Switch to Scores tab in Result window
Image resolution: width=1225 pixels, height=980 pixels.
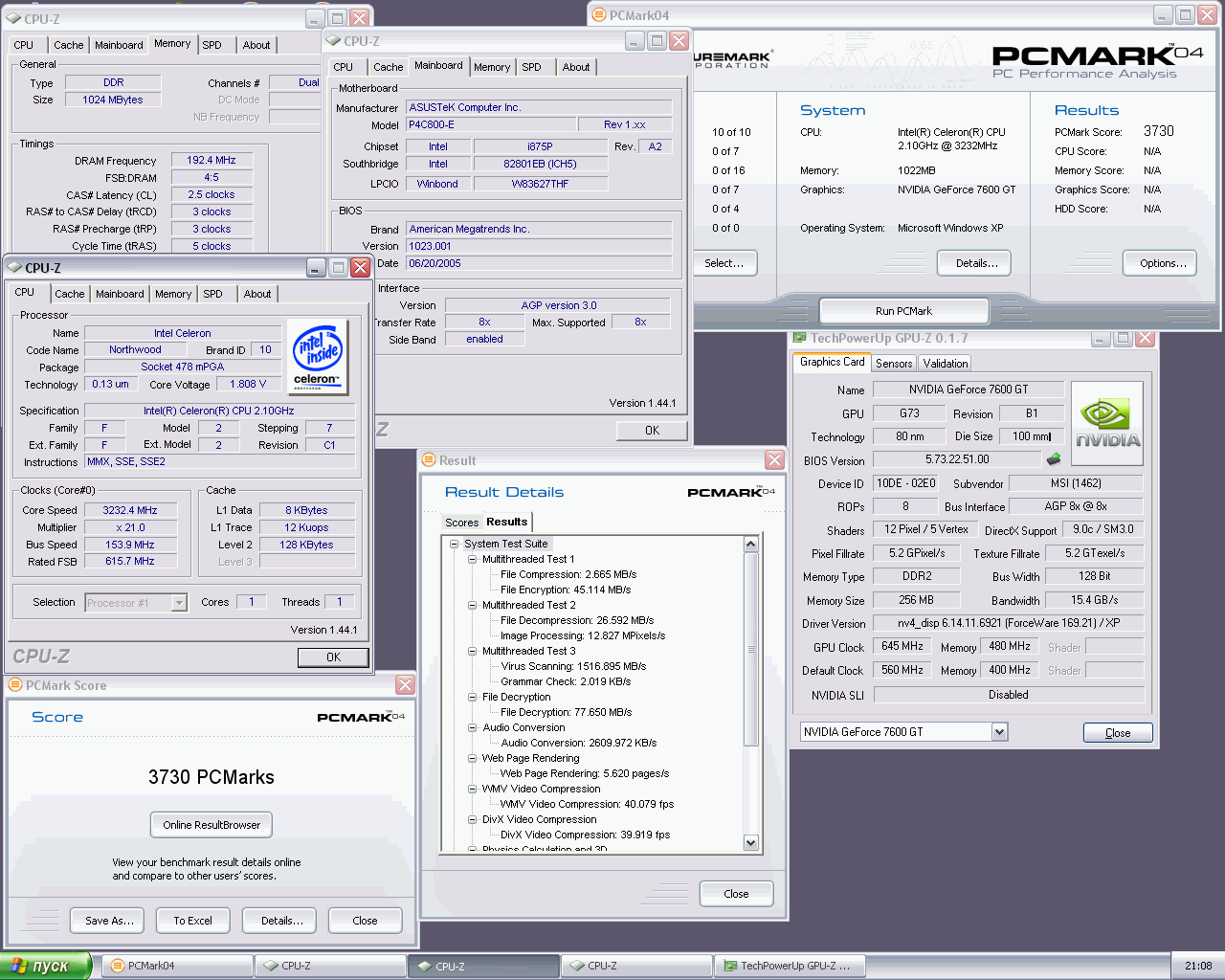(461, 523)
